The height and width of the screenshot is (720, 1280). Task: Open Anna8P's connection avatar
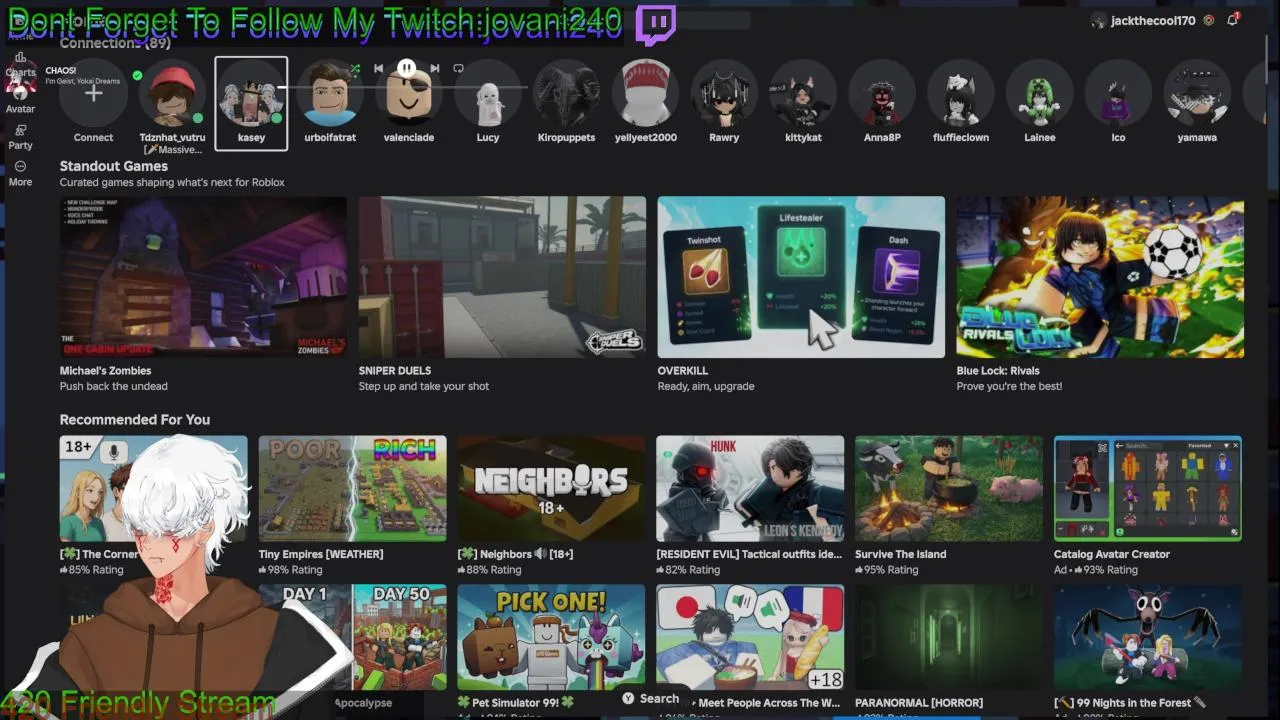[882, 94]
